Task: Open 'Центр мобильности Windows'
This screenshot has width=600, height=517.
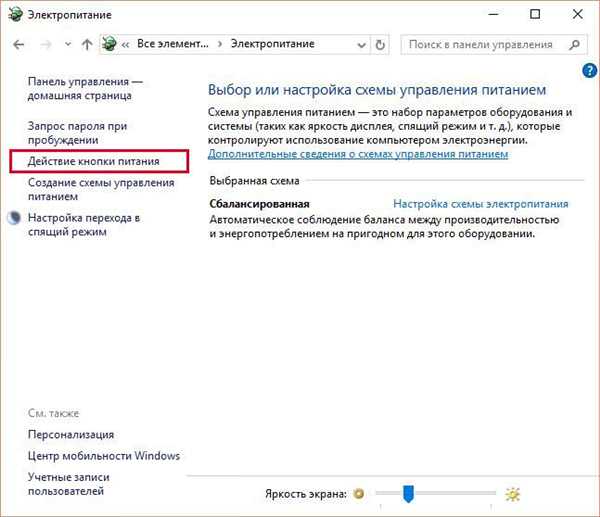Action: pyautogui.click(x=104, y=456)
